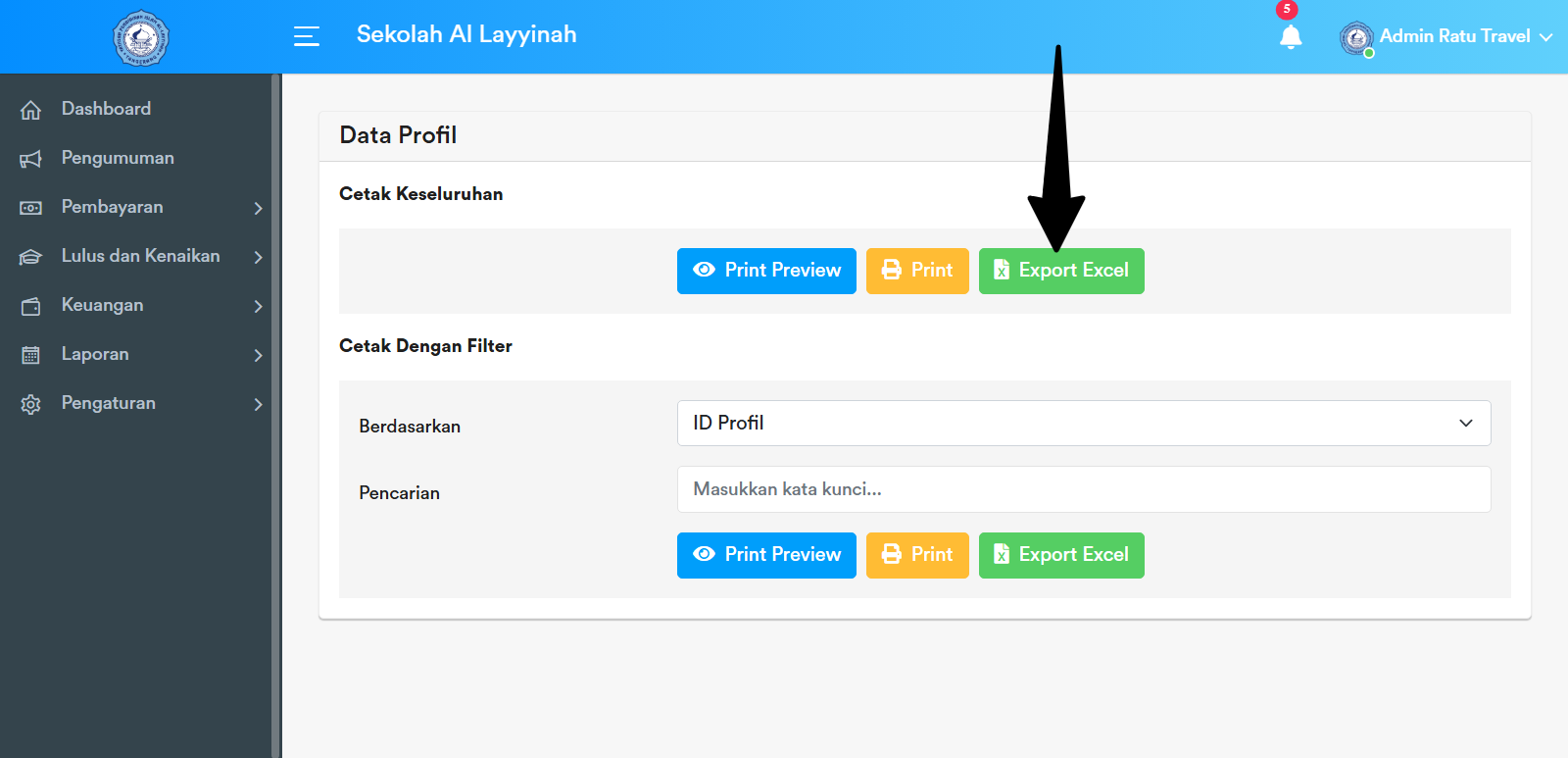1568x758 pixels.
Task: Expand the Lulus dan Kenaikan submenu
Action: (258, 257)
